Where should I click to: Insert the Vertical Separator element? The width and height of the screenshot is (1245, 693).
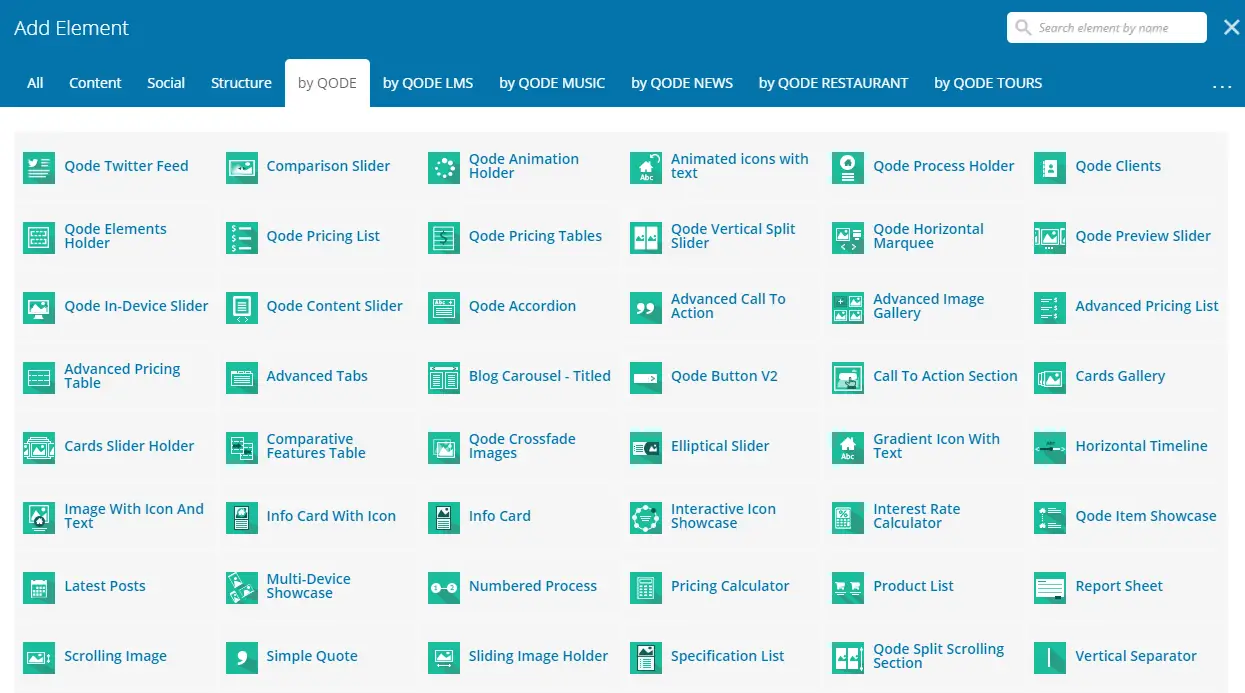coord(1125,657)
